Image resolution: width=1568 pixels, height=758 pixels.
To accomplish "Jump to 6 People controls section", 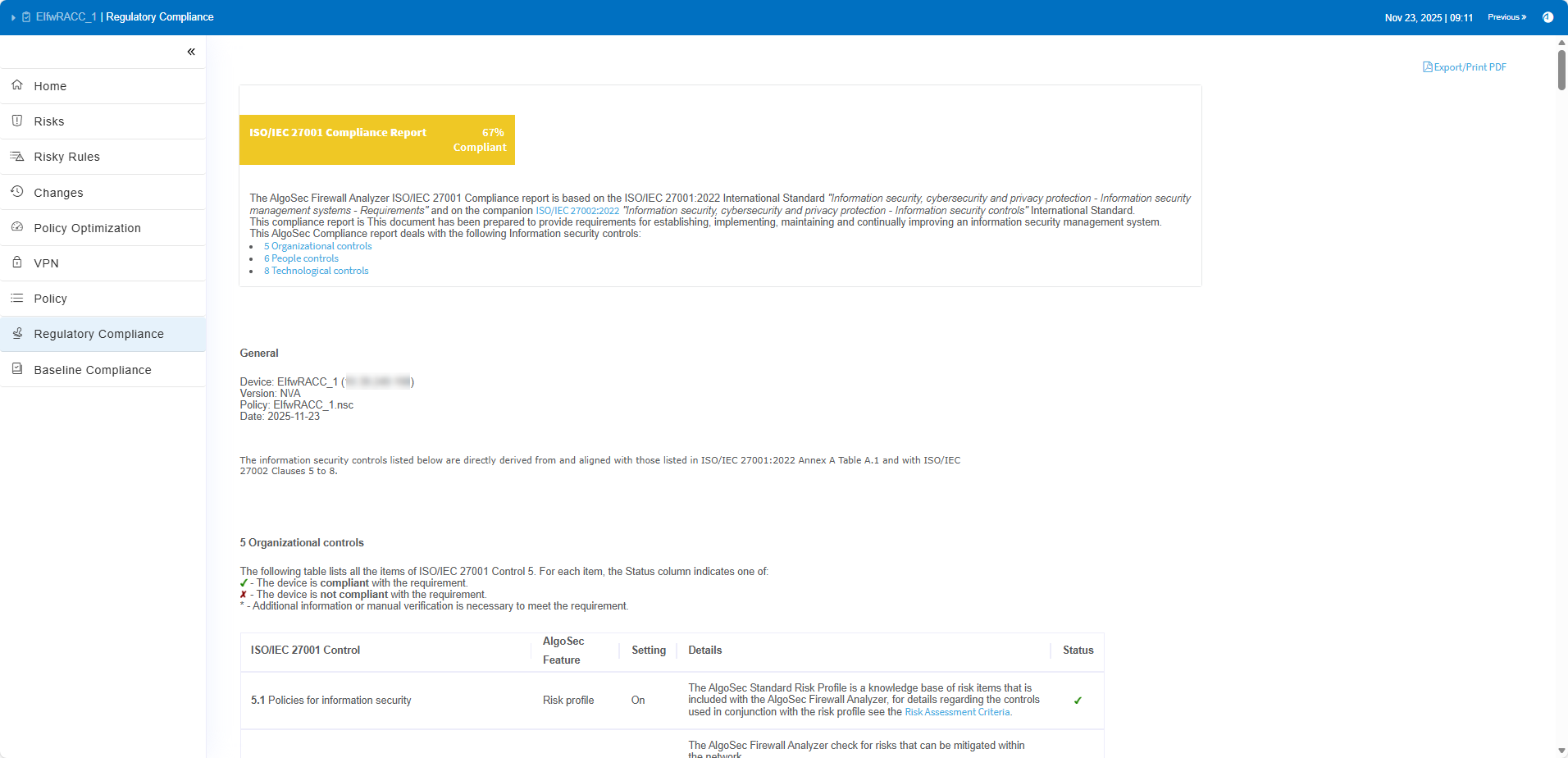I will click(x=301, y=258).
